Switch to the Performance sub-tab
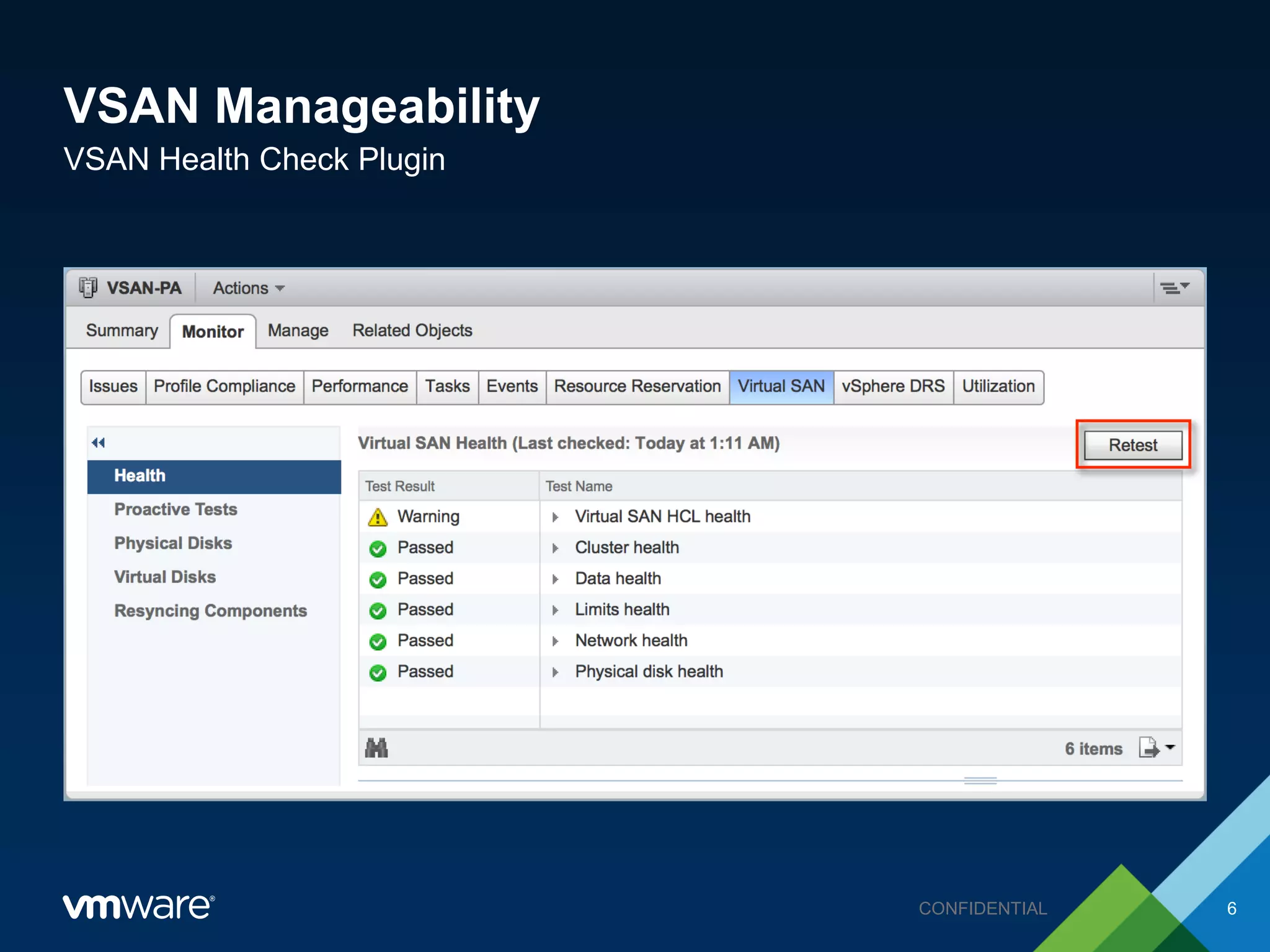Screen dimensions: 1270x952 [360, 387]
